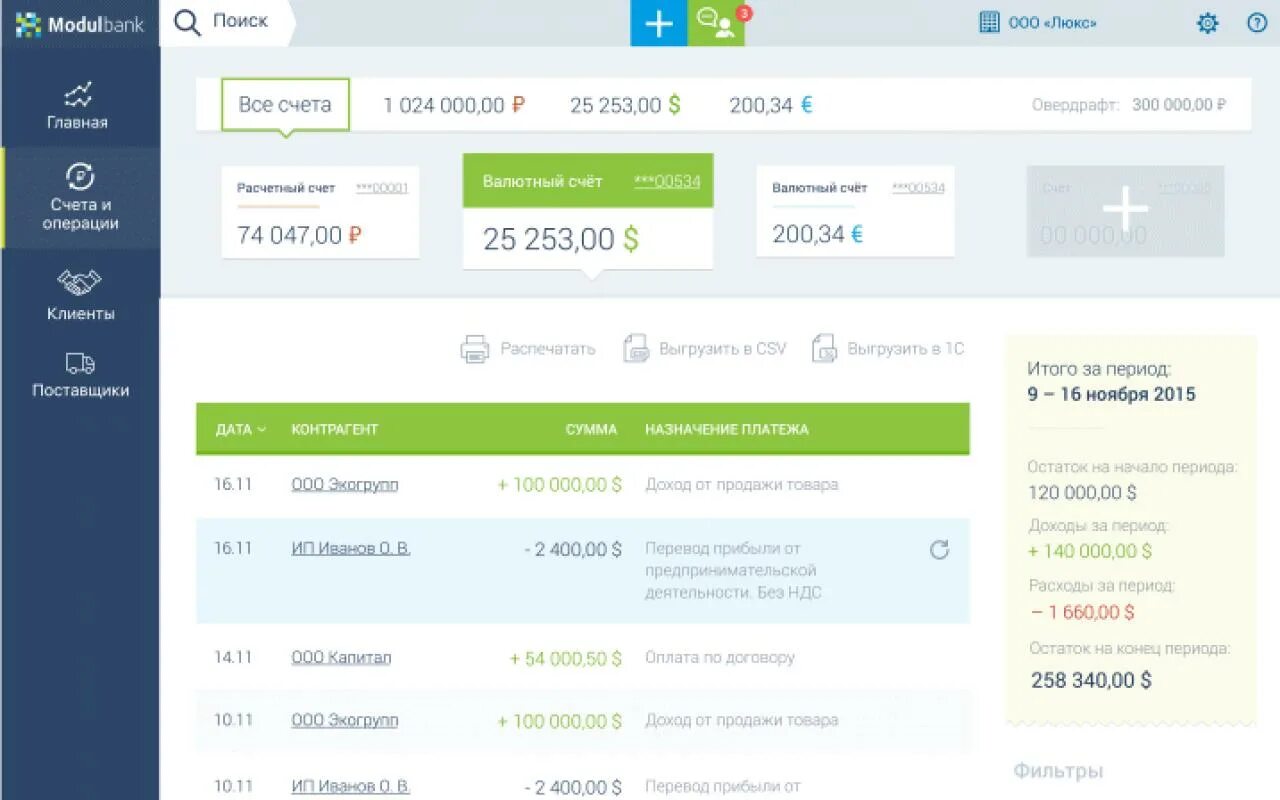Click Фильтры heading
The height and width of the screenshot is (800, 1280).
click(x=1058, y=771)
